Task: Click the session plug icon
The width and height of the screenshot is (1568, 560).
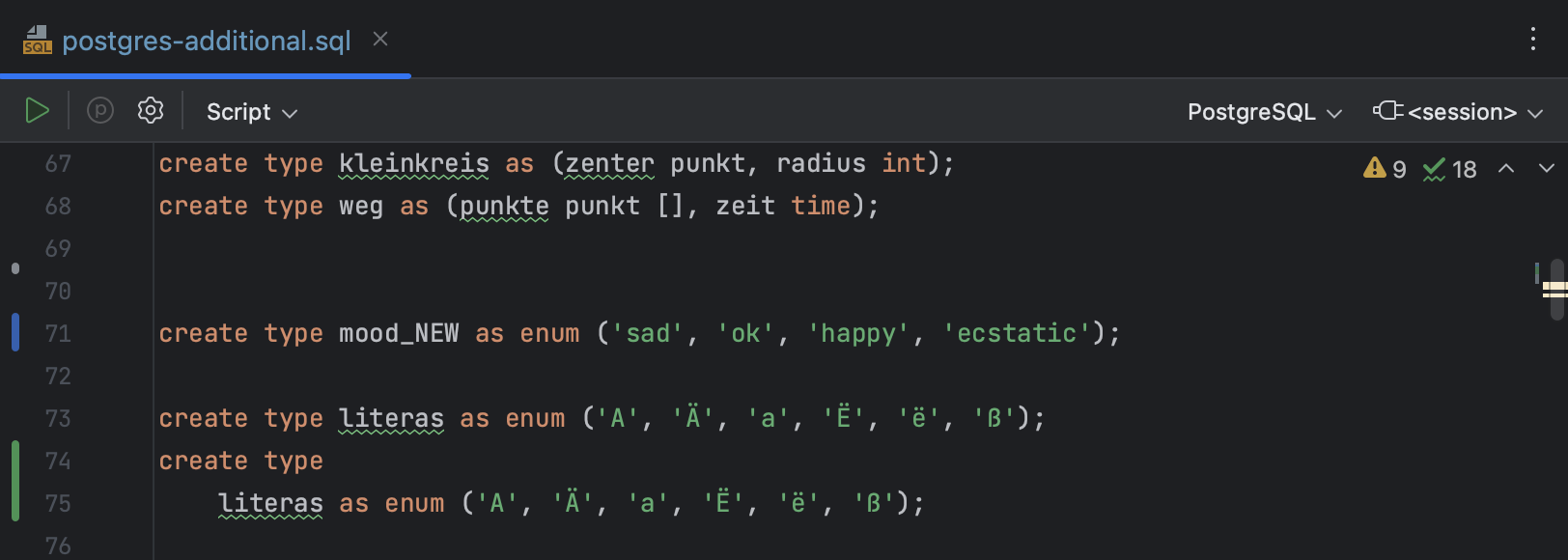Action: coord(1387,111)
